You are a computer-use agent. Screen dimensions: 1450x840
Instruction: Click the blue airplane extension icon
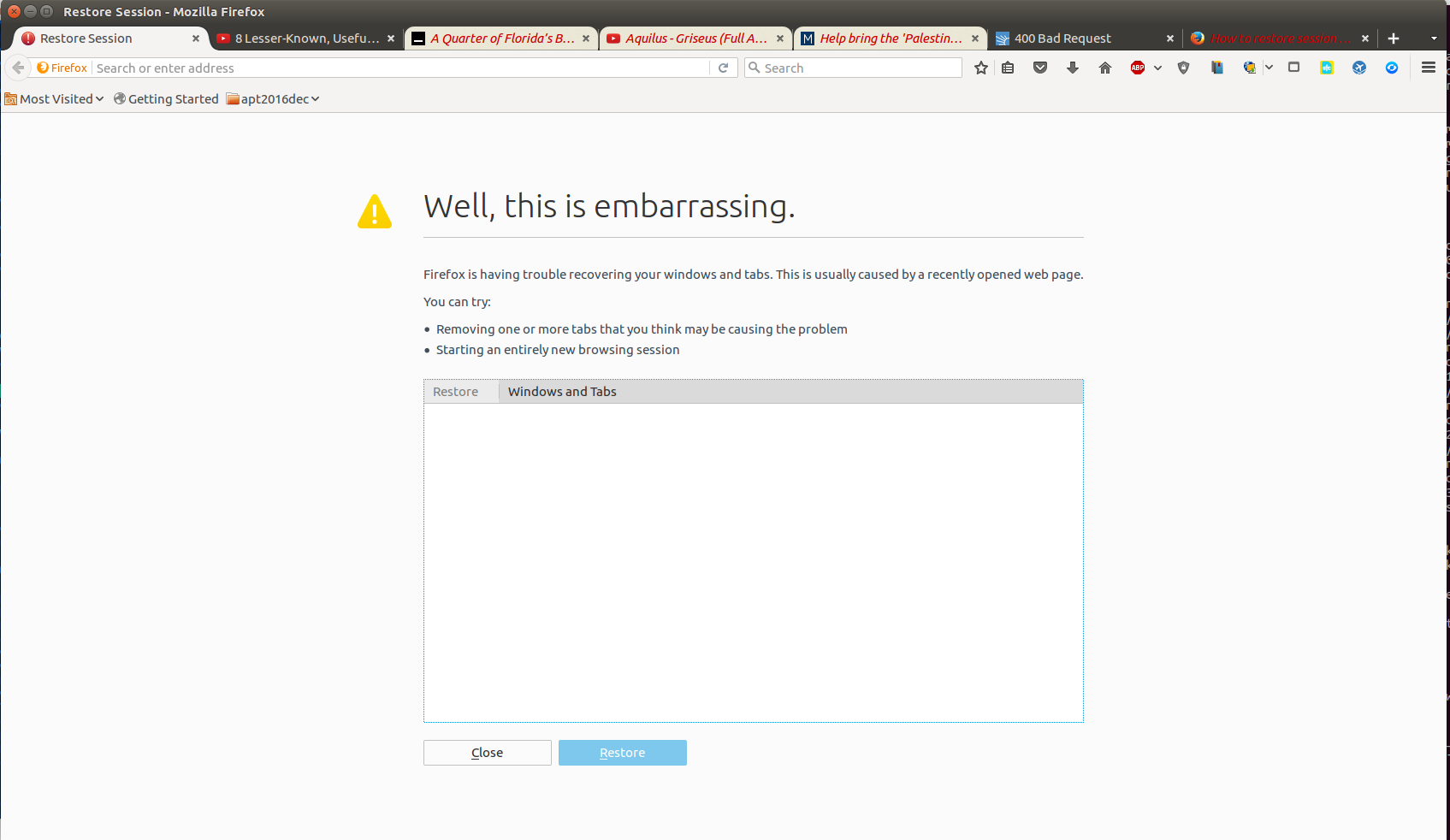click(1359, 68)
